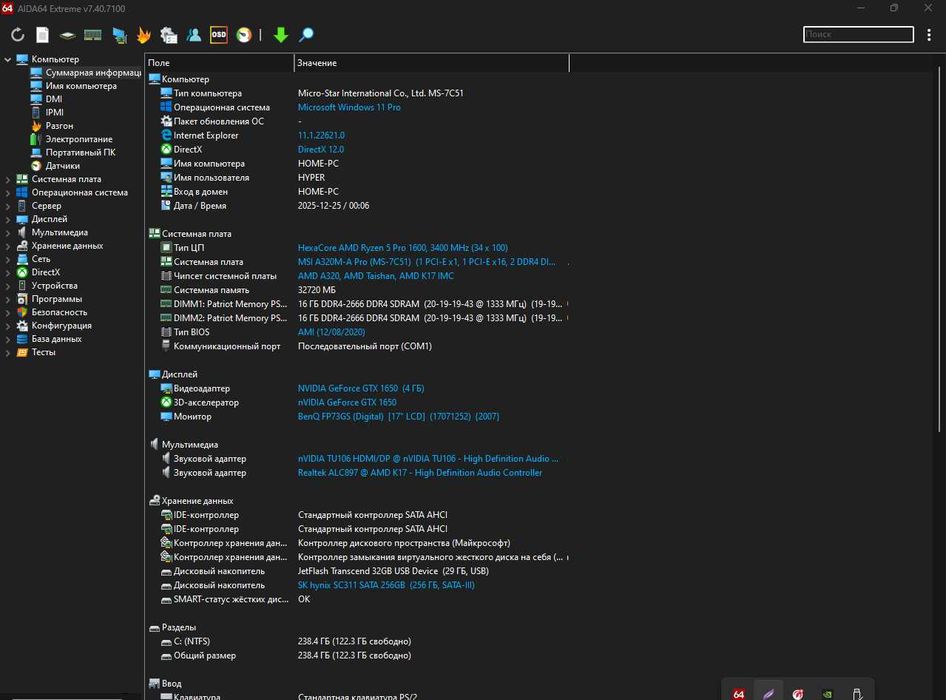This screenshot has height=700, width=946.
Task: Open the BenQ FP73GS monitor link
Action: (x=398, y=416)
